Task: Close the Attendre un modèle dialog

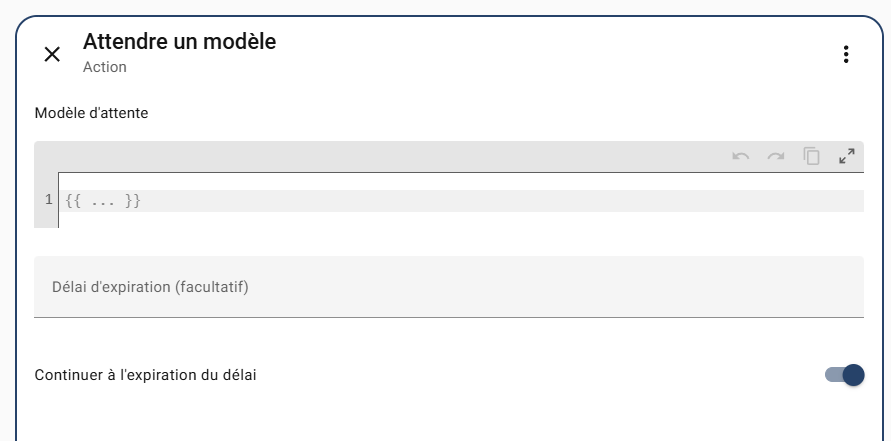Action: [x=52, y=54]
